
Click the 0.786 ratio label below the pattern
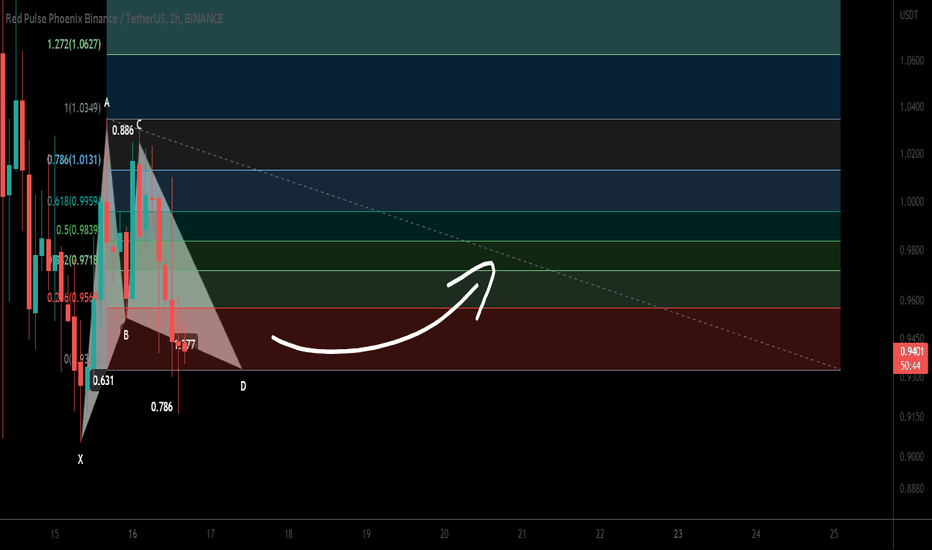tap(162, 407)
